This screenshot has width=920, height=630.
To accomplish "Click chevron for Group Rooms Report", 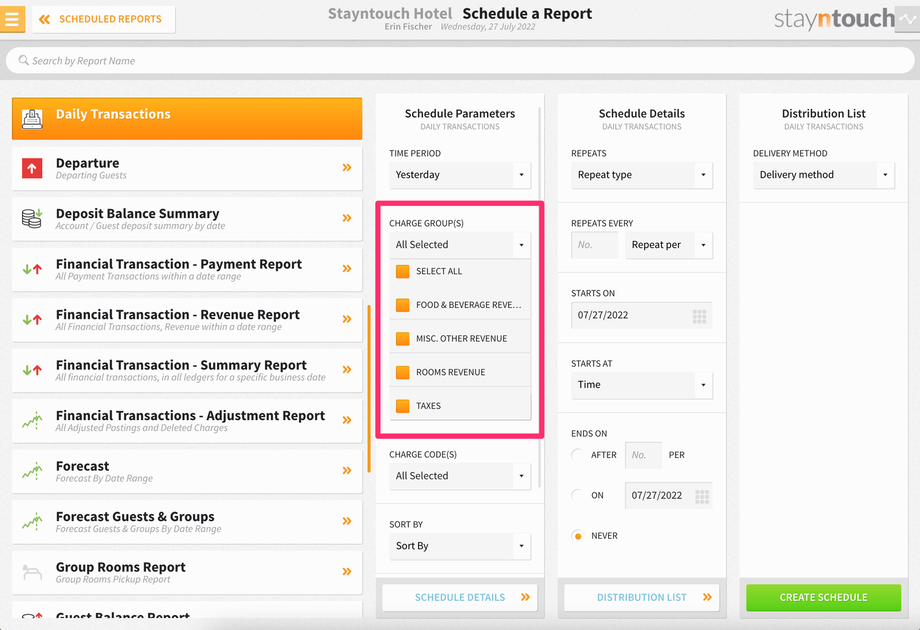I will pyautogui.click(x=347, y=571).
